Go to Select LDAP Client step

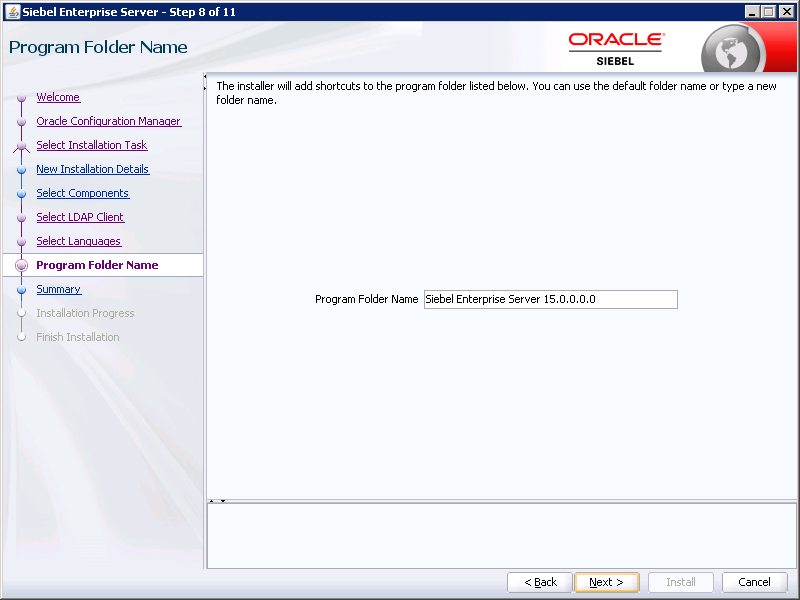coord(80,217)
